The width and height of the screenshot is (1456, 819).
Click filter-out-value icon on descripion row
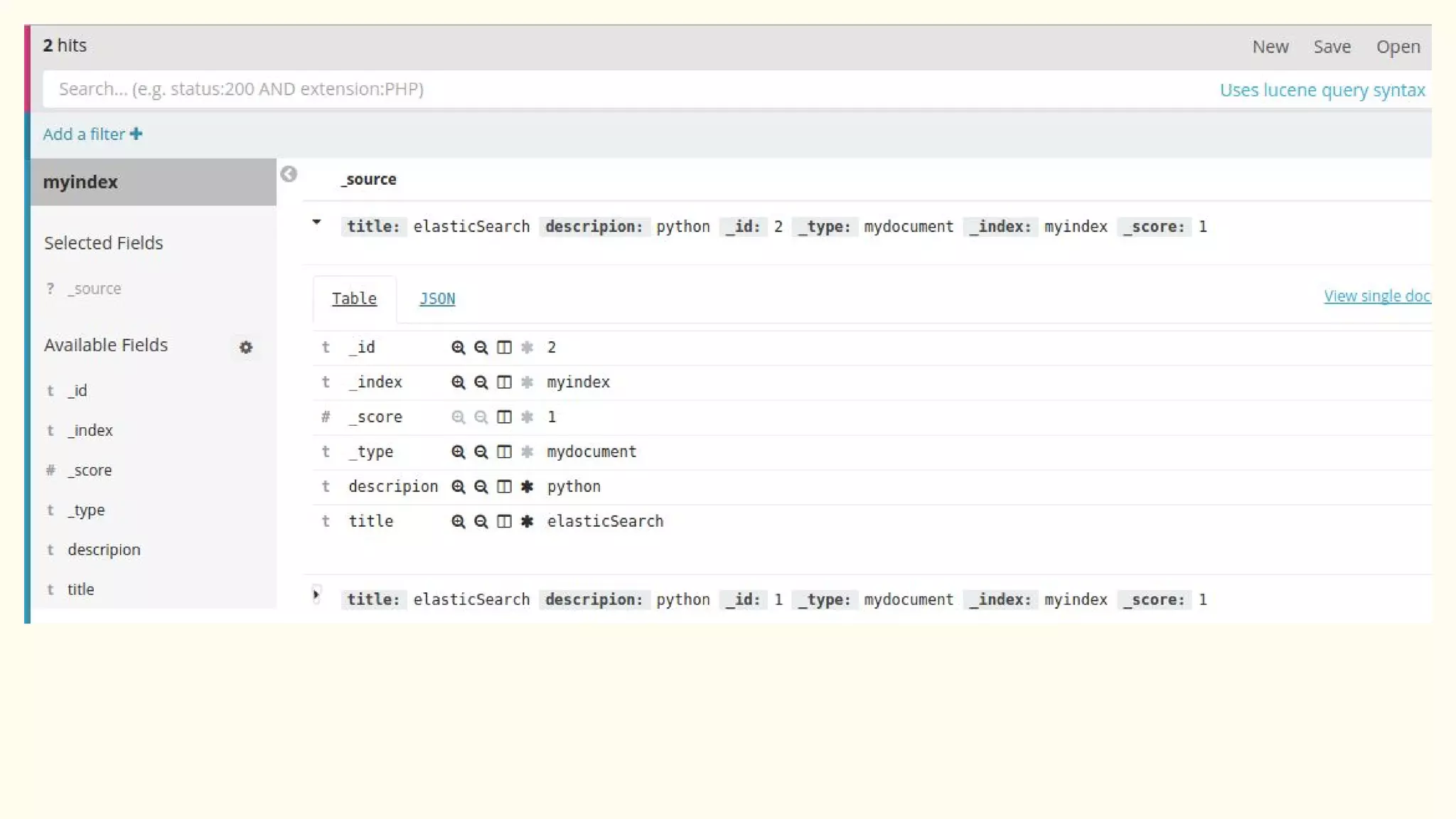481,486
